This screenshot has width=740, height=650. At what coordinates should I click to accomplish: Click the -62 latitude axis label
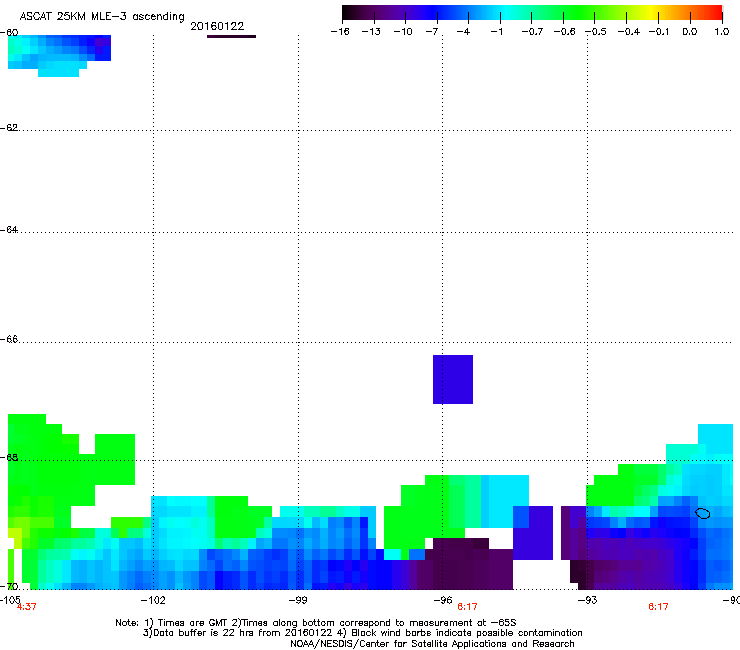tap(9, 127)
